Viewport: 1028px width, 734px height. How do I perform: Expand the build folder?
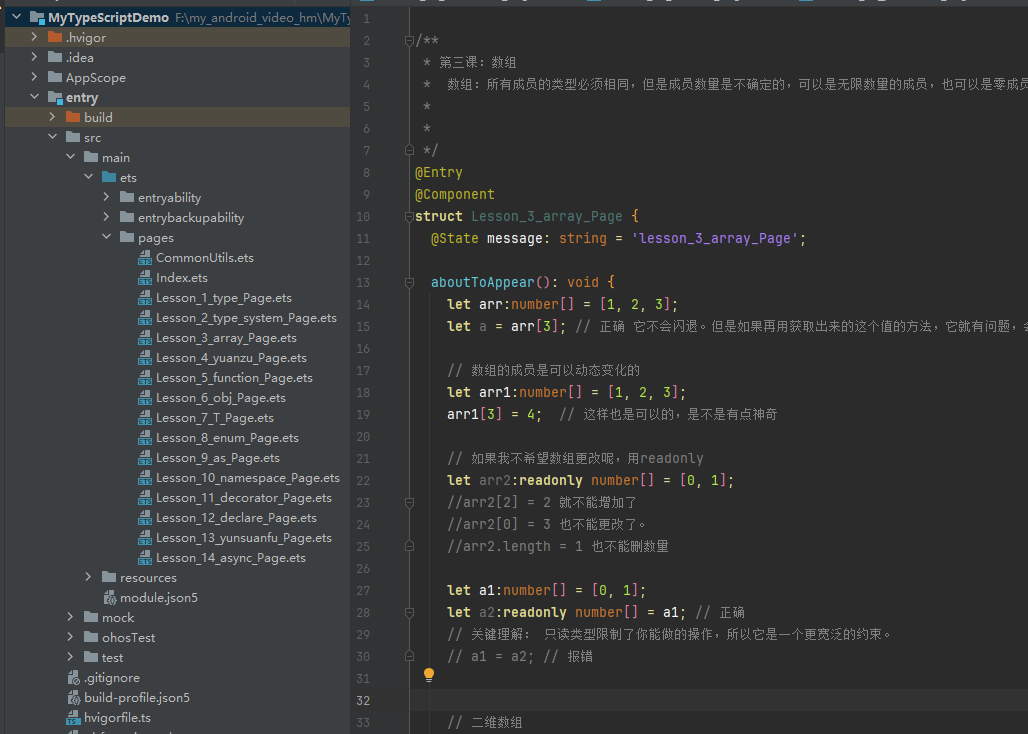click(52, 117)
